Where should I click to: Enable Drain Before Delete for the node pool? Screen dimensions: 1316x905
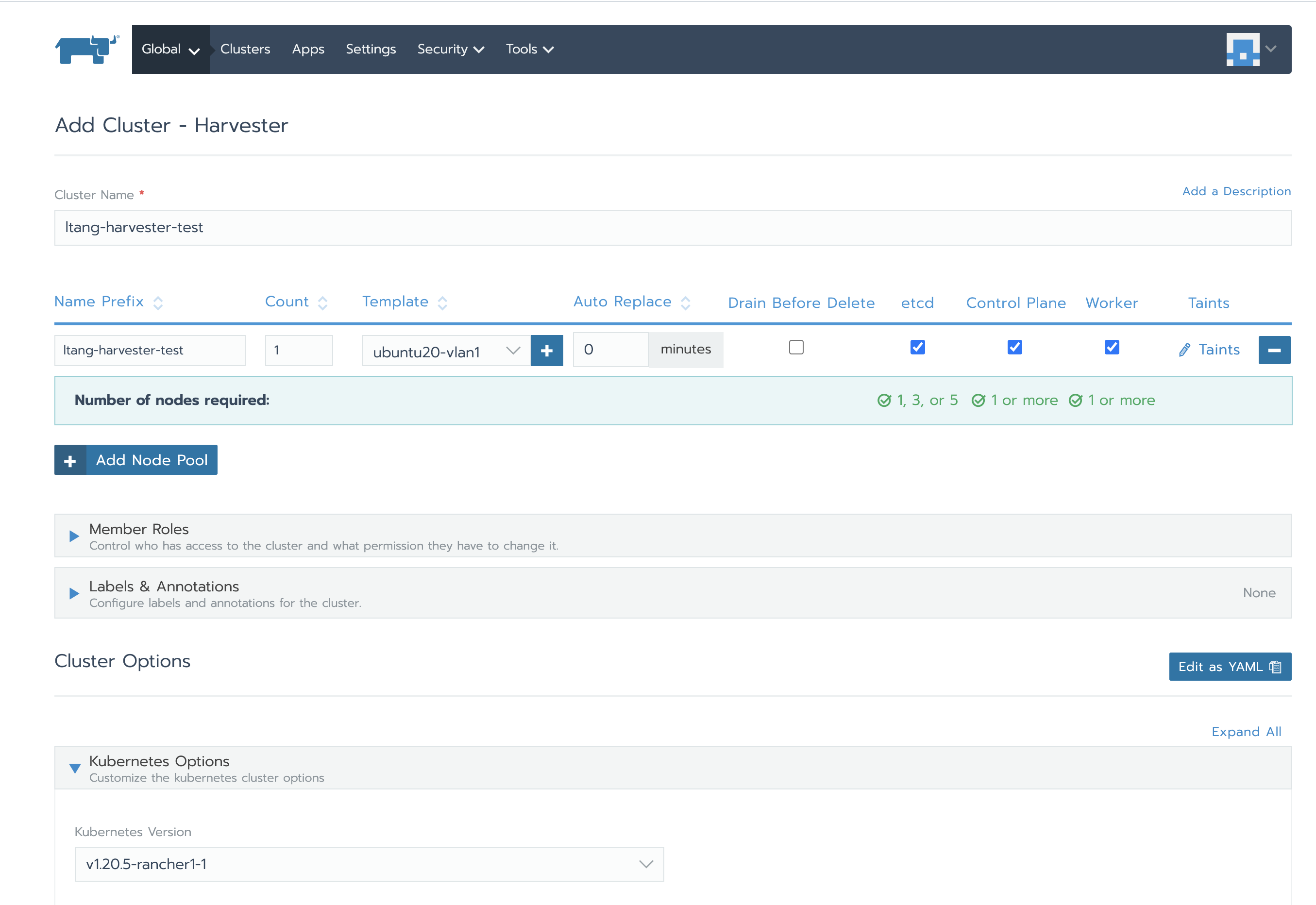point(796,347)
